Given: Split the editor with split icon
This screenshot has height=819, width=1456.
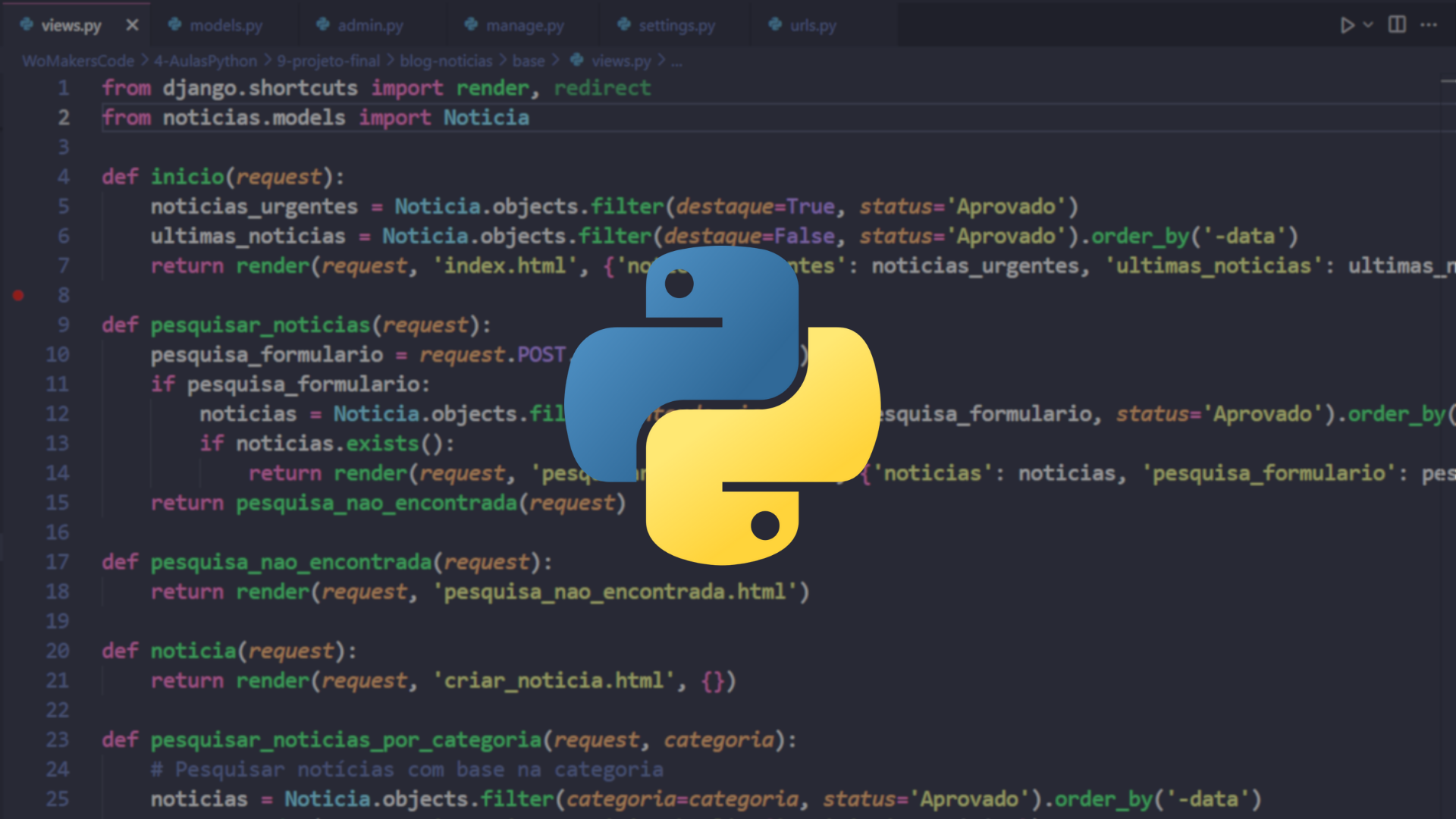Looking at the screenshot, I should point(1397,25).
